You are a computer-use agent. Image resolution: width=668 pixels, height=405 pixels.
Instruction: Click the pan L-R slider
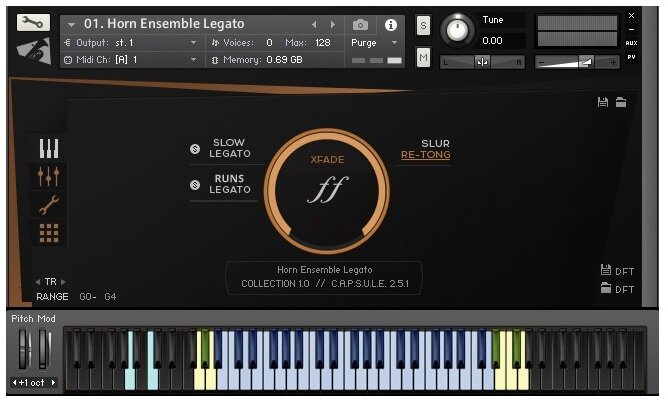pyautogui.click(x=482, y=63)
